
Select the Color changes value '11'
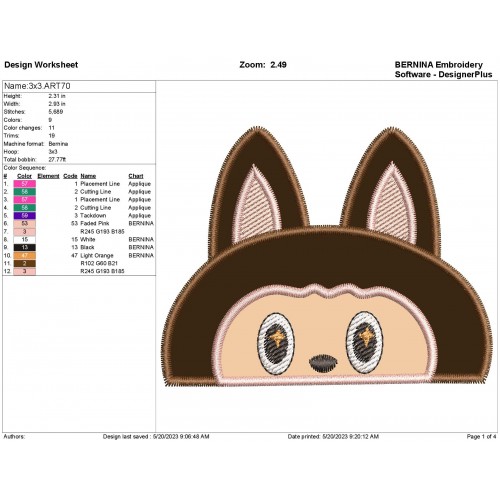pyautogui.click(x=52, y=128)
